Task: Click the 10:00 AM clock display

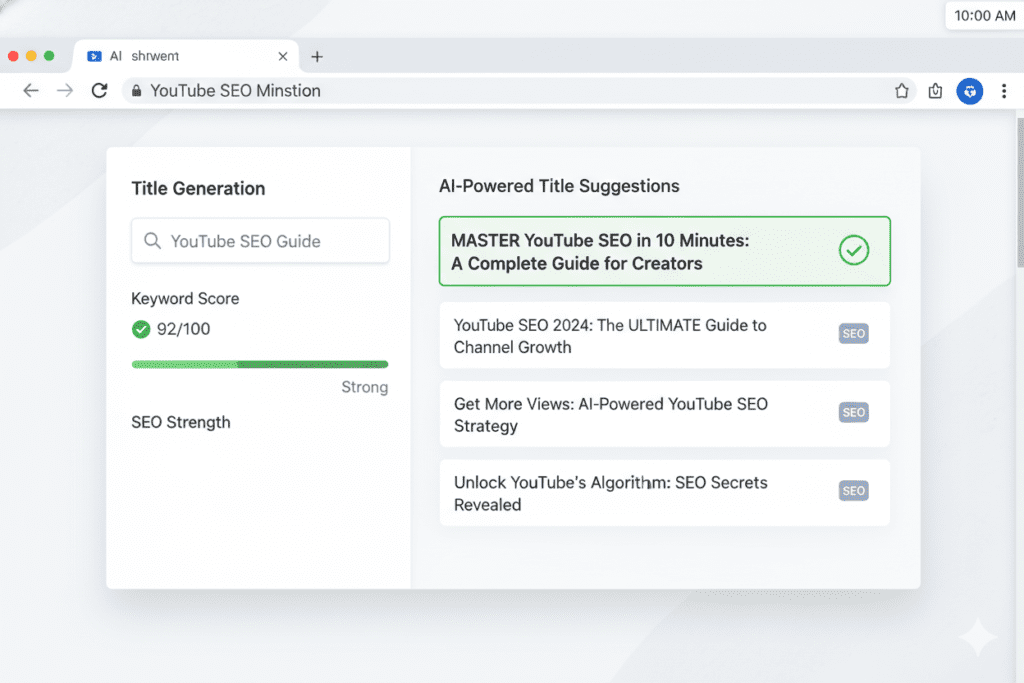Action: click(984, 15)
